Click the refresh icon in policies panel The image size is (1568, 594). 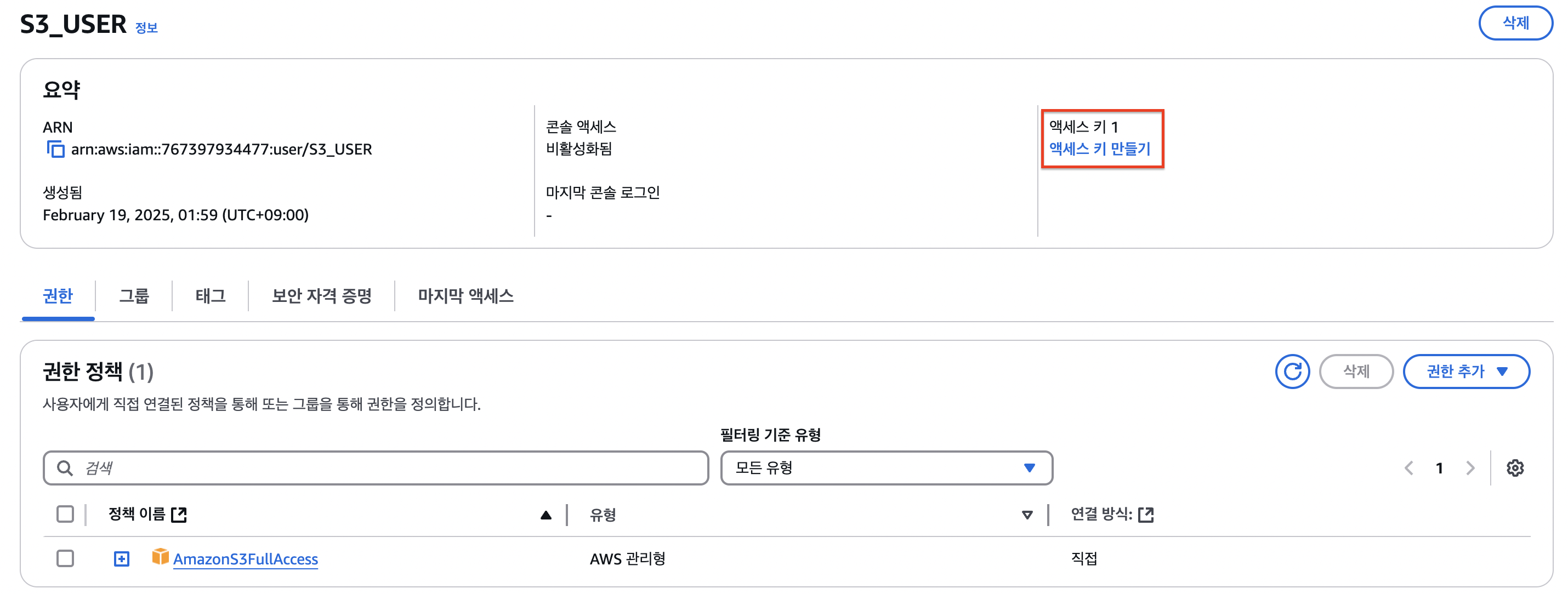[x=1292, y=372]
